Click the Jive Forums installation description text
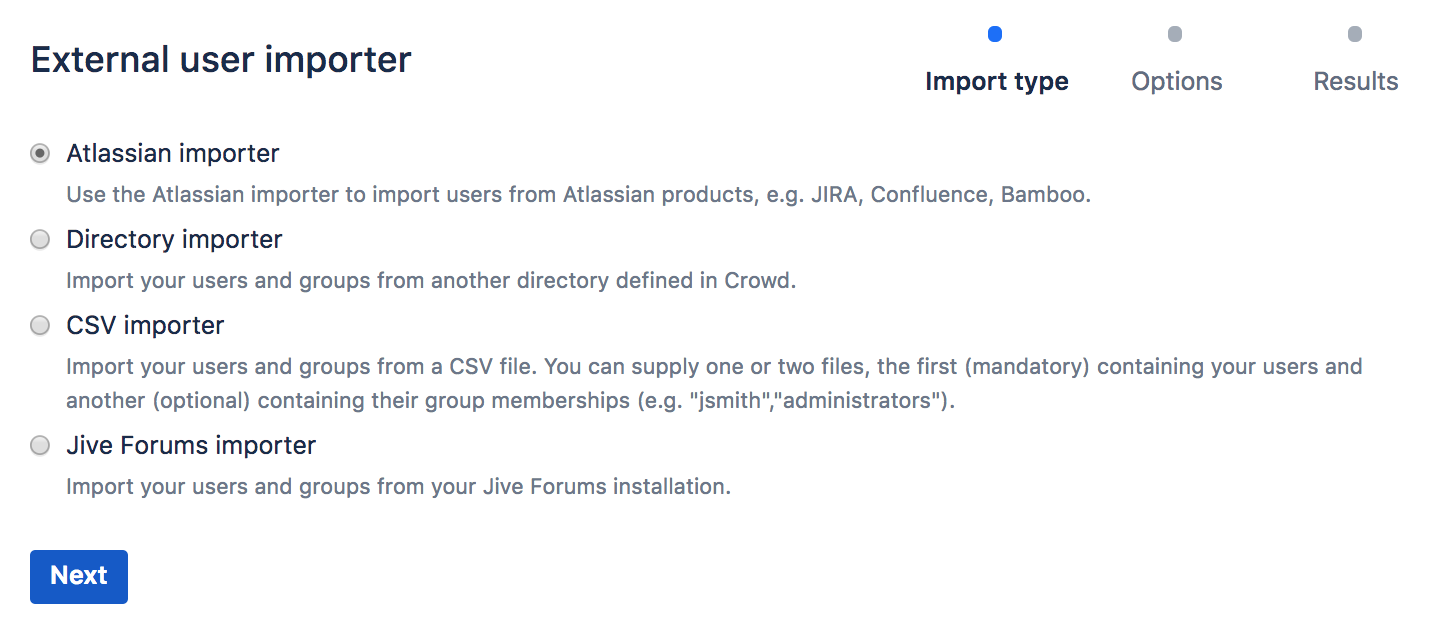The image size is (1432, 620). (398, 488)
